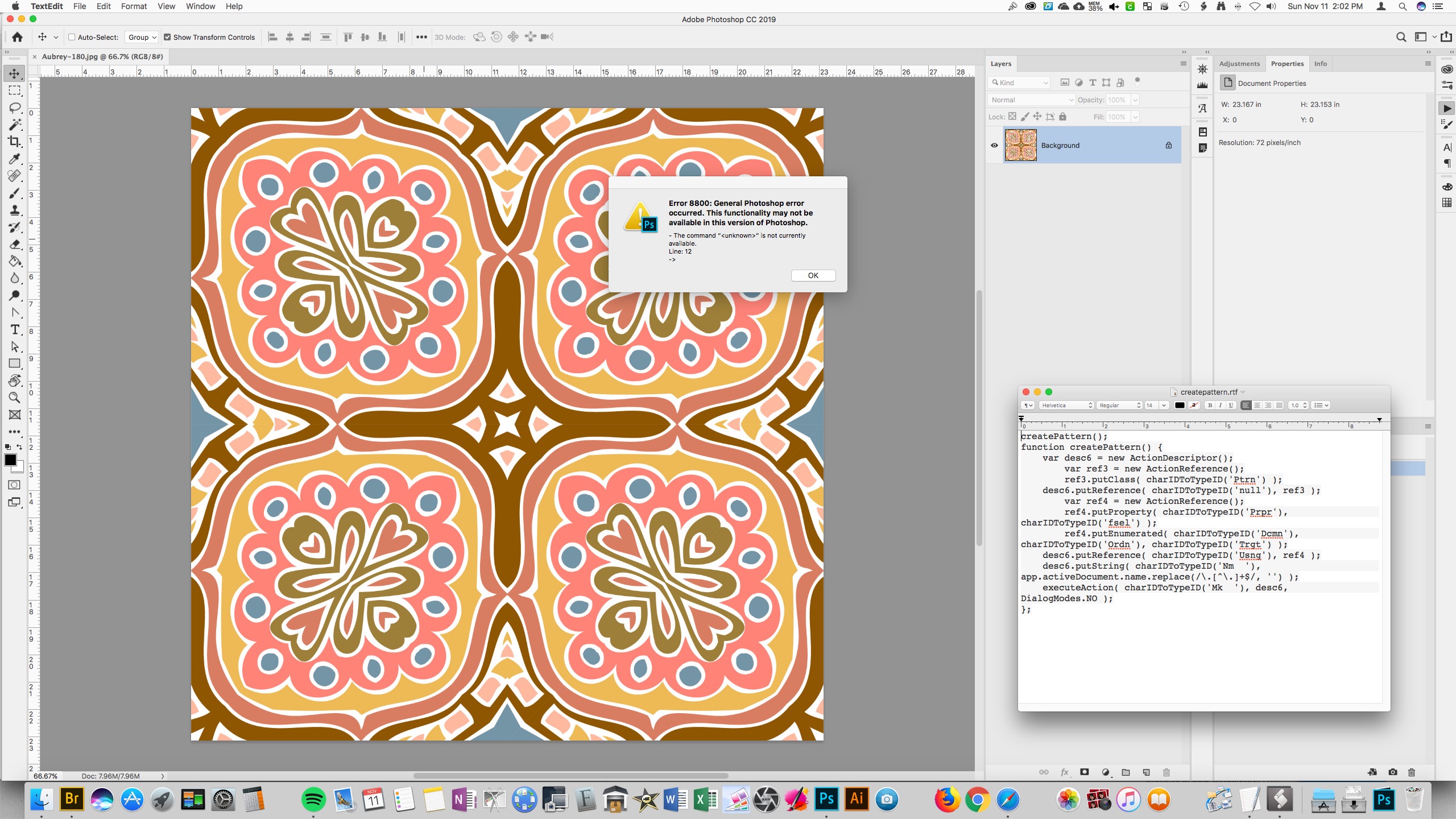Open the Info tab in panel
The image size is (1456, 819).
click(1320, 63)
